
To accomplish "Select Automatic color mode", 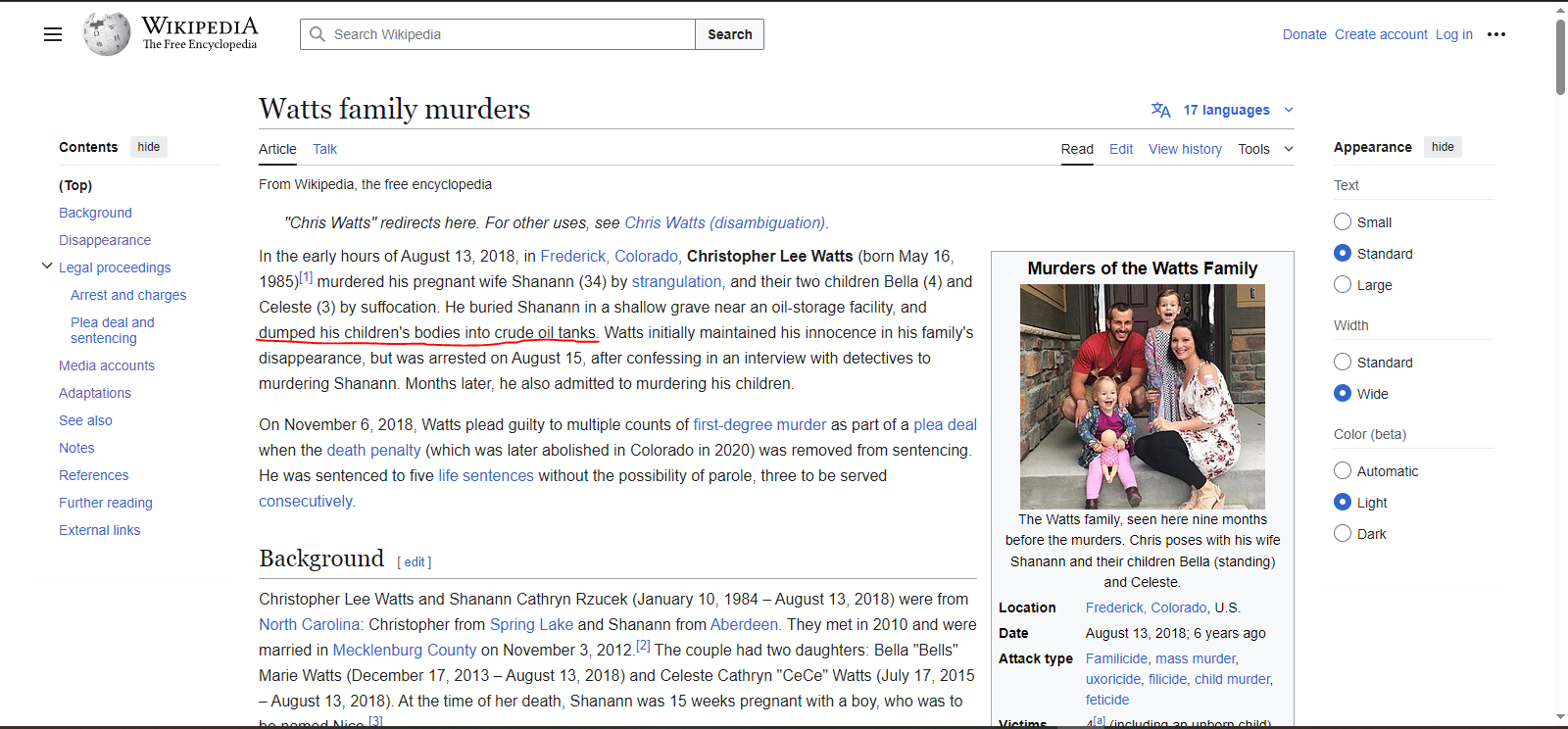I will (1343, 471).
